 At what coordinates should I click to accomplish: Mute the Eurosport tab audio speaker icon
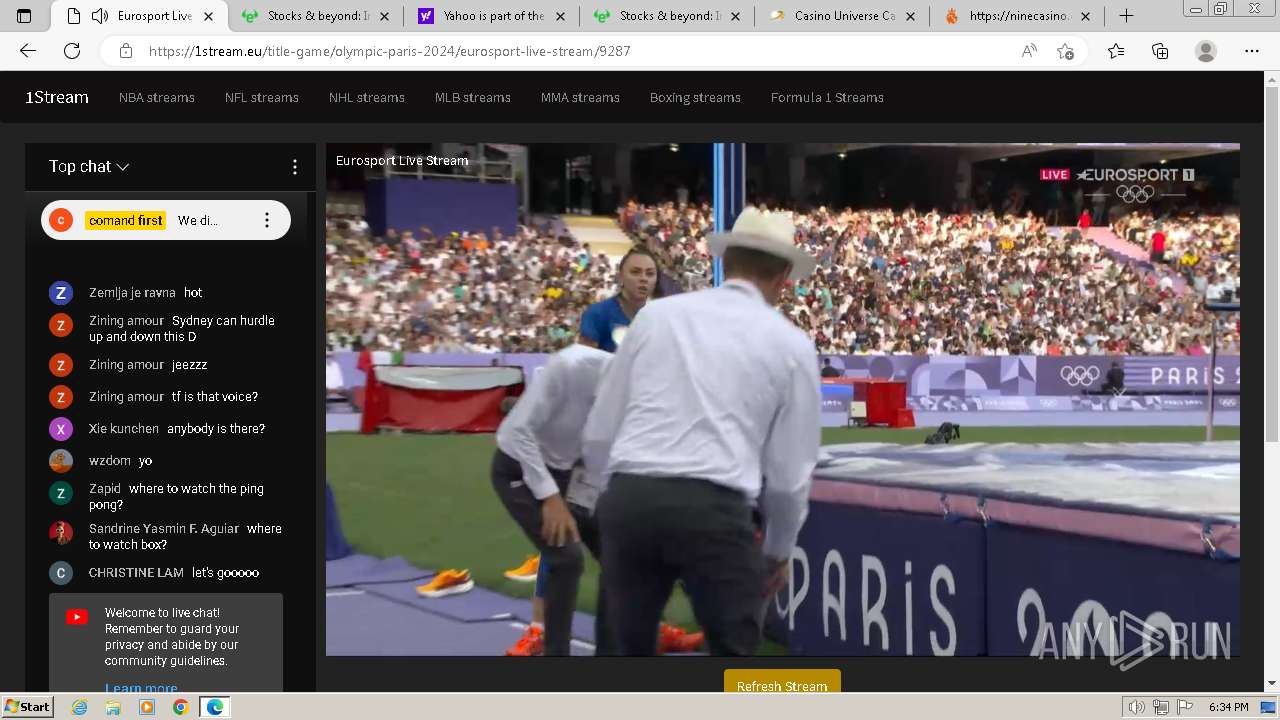click(x=99, y=16)
